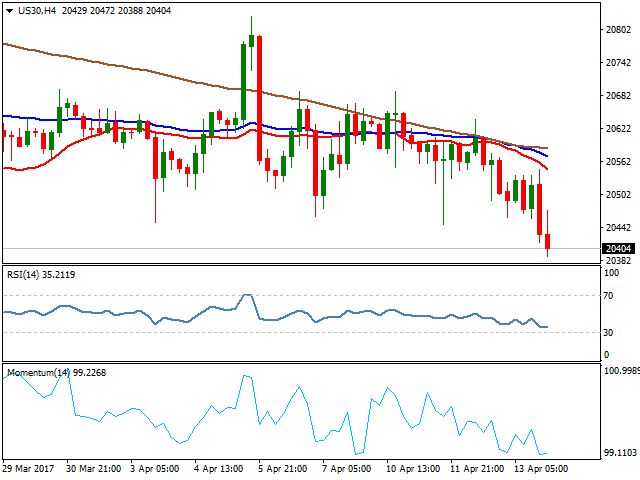Click the 29 Mar 2017 date label
Image resolution: width=640 pixels, height=480 pixels.
click(x=29, y=469)
